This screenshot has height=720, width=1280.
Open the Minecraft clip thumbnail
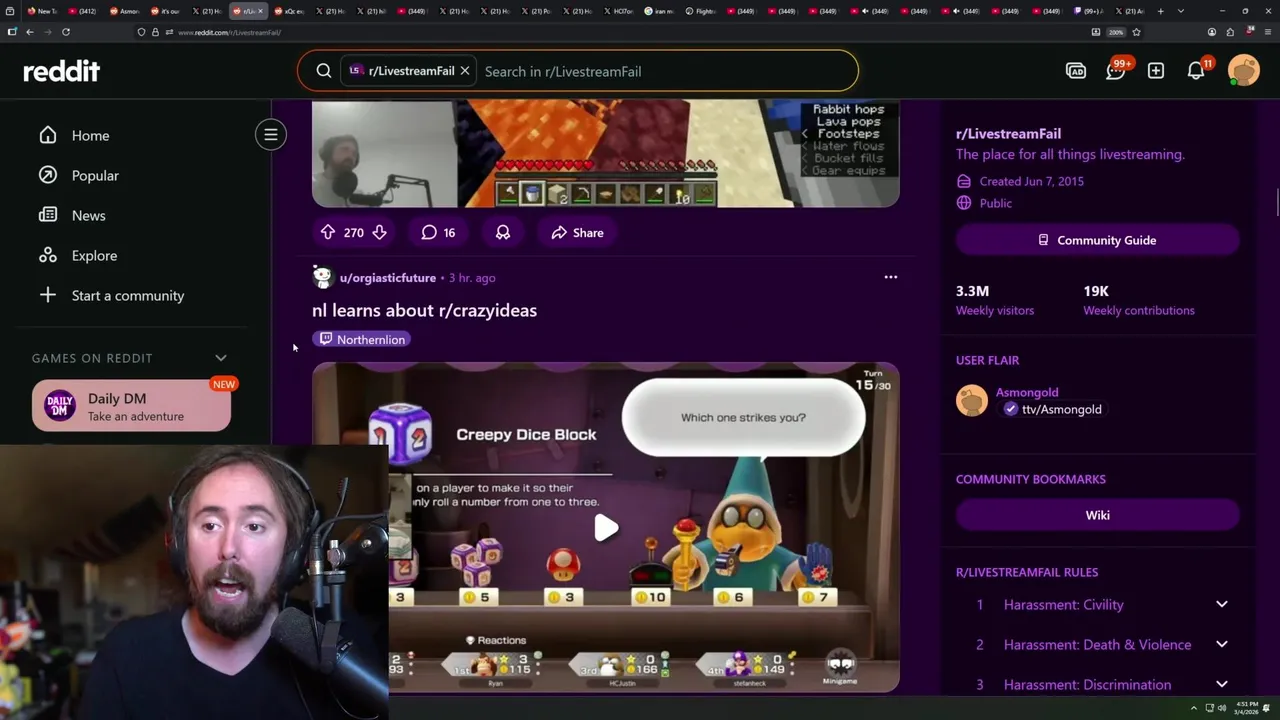coord(606,153)
